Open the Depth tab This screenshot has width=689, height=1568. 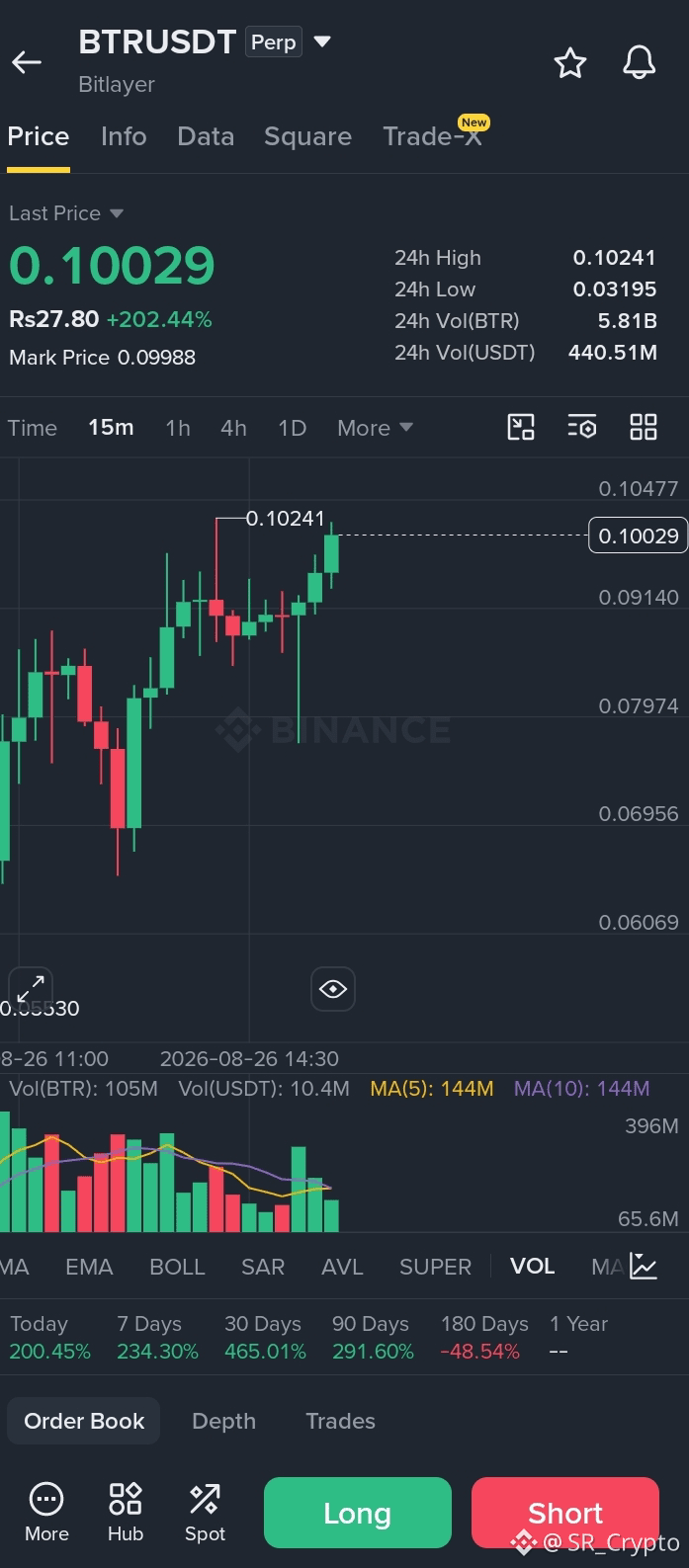223,1421
